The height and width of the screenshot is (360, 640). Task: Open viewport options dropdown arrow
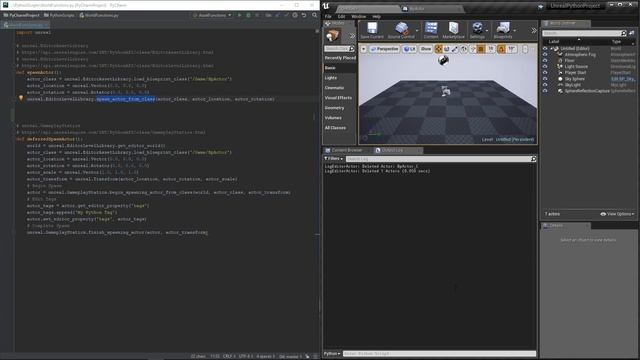pos(364,49)
